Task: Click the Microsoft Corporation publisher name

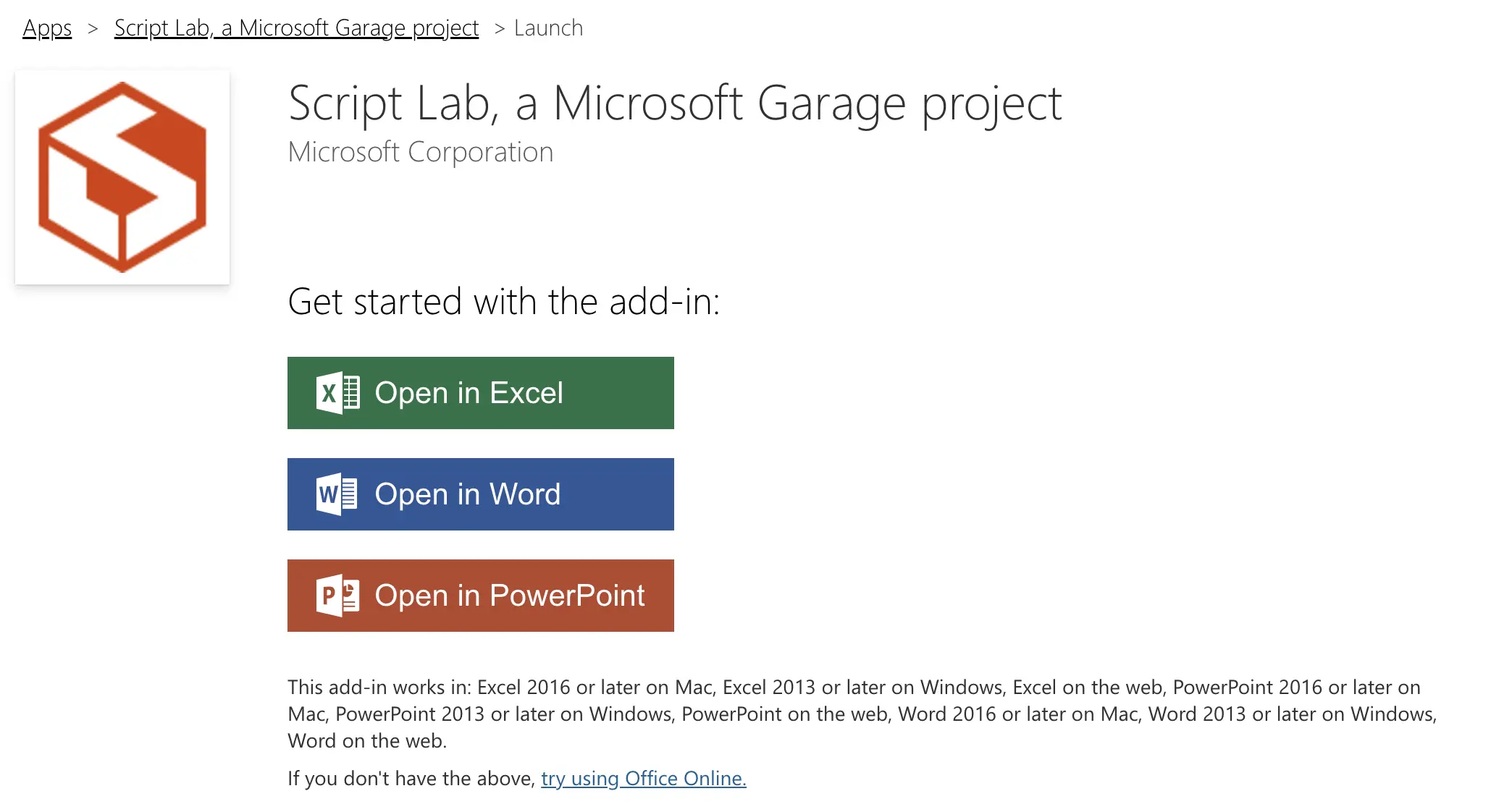Action: point(420,152)
